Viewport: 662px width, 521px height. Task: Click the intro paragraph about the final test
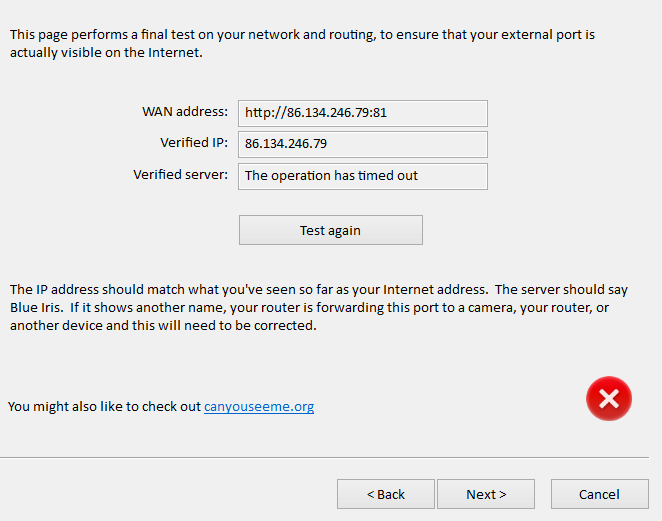click(300, 43)
